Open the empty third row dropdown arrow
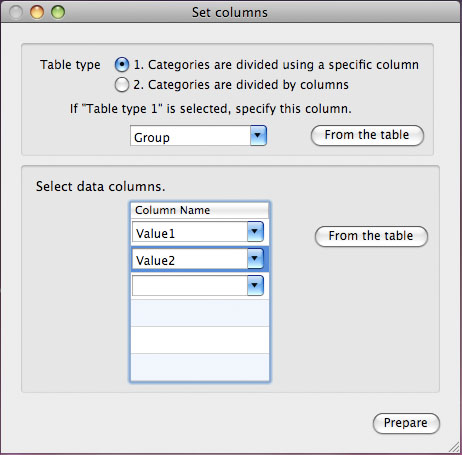The height and width of the screenshot is (455, 462). click(255, 285)
